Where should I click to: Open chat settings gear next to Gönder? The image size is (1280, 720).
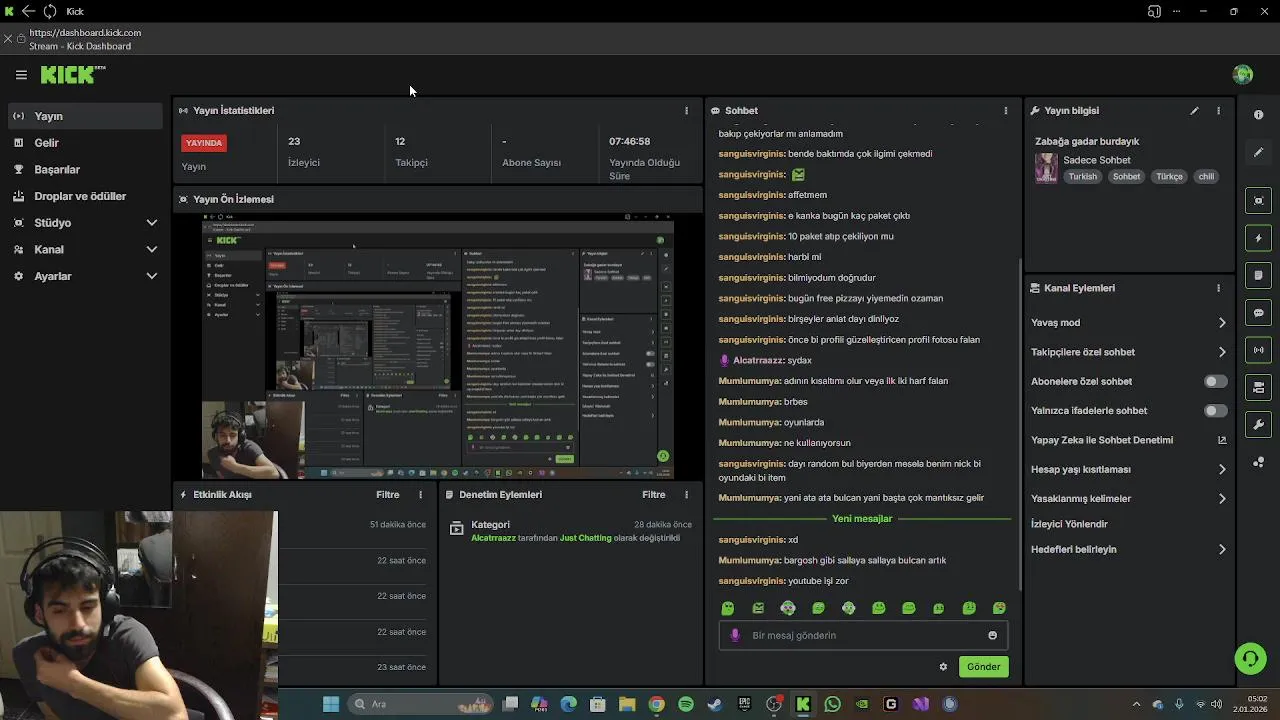click(x=943, y=667)
